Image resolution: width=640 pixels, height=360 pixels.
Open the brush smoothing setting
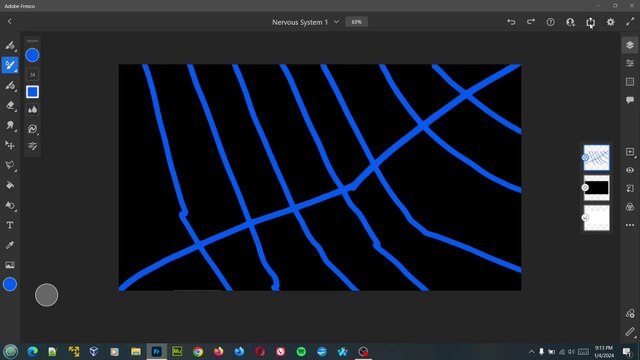(x=32, y=129)
